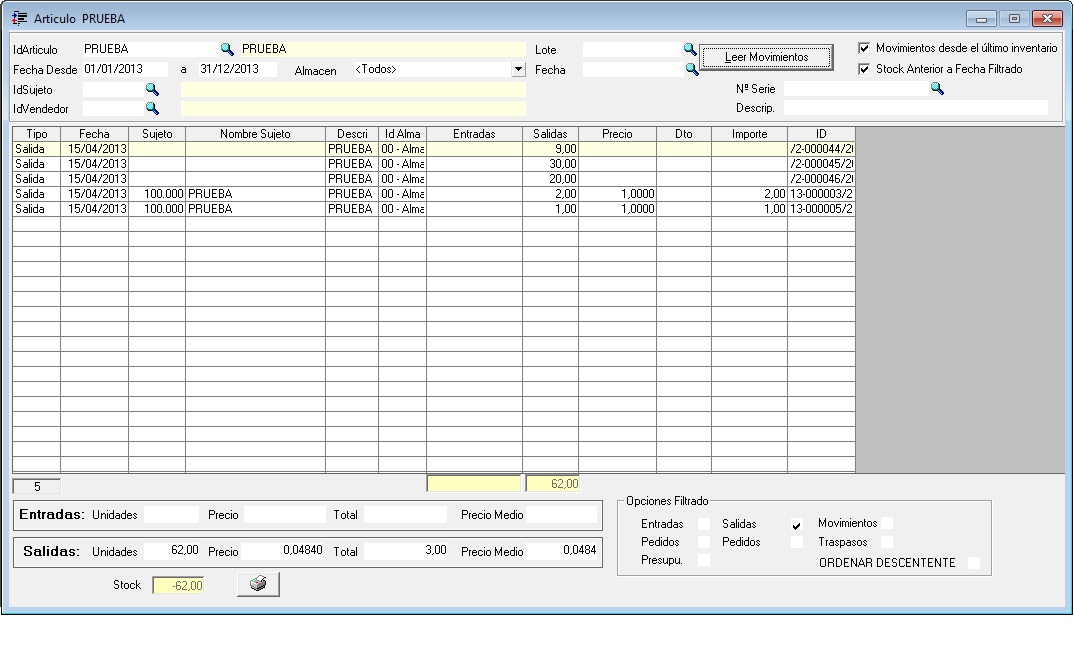Enable Pedidos checkbox under Salidas

click(797, 542)
